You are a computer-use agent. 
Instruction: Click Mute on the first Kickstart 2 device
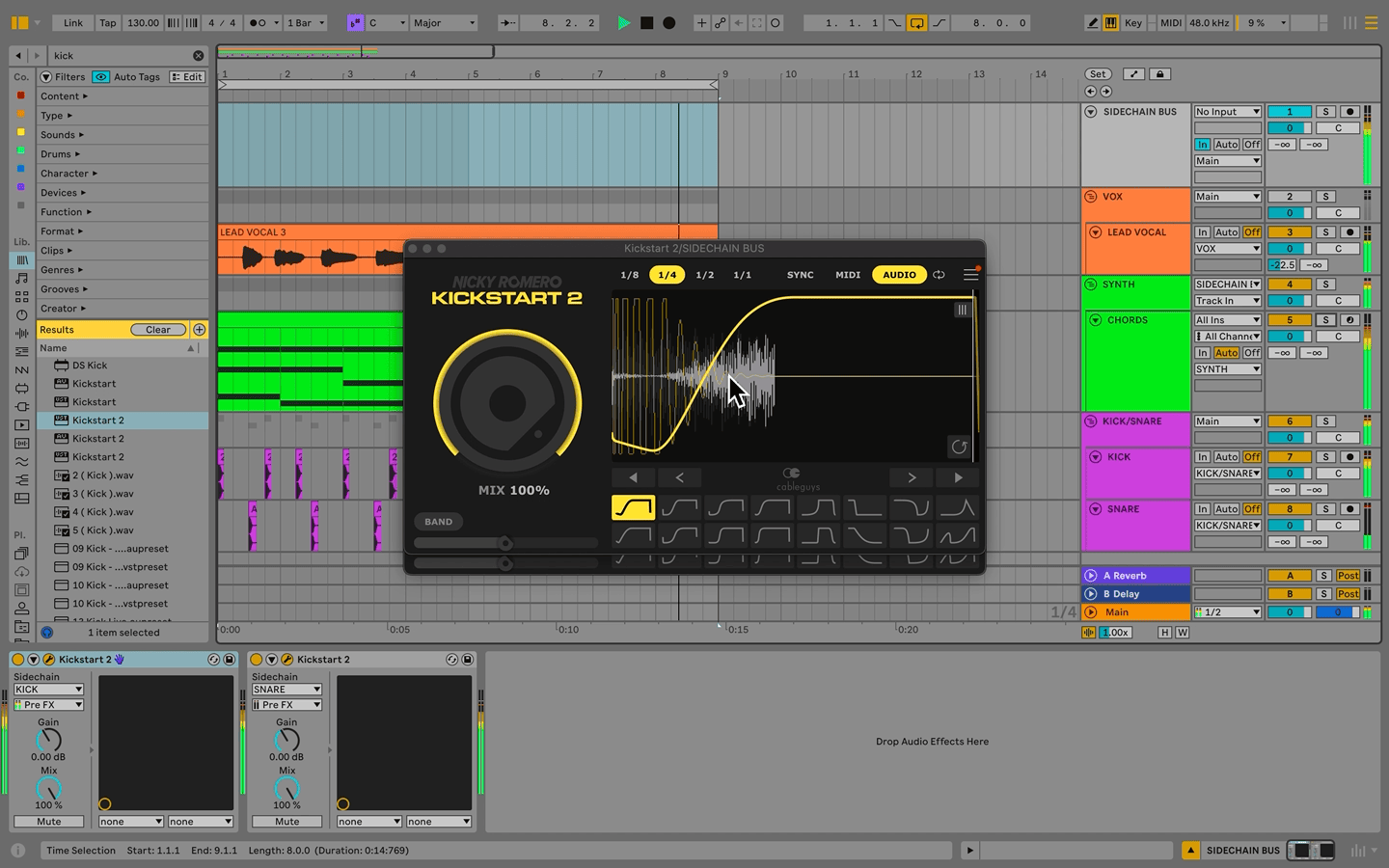[x=49, y=822]
